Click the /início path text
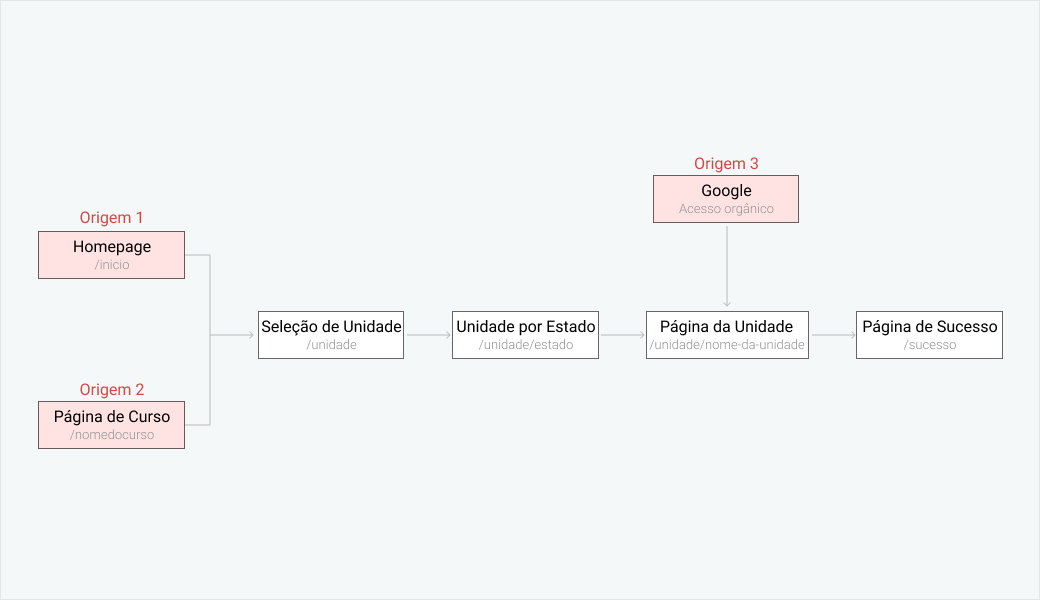This screenshot has width=1040, height=600. pos(112,265)
